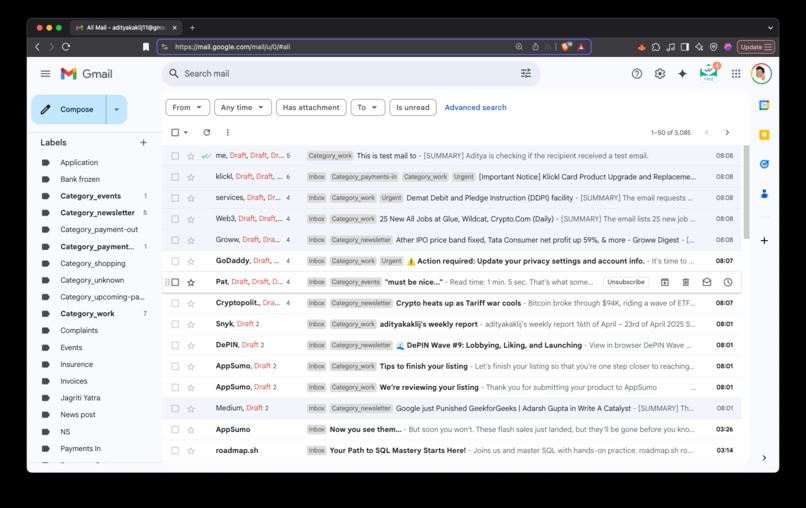
Task: Click the browser bookmark icon
Action: click(145, 47)
